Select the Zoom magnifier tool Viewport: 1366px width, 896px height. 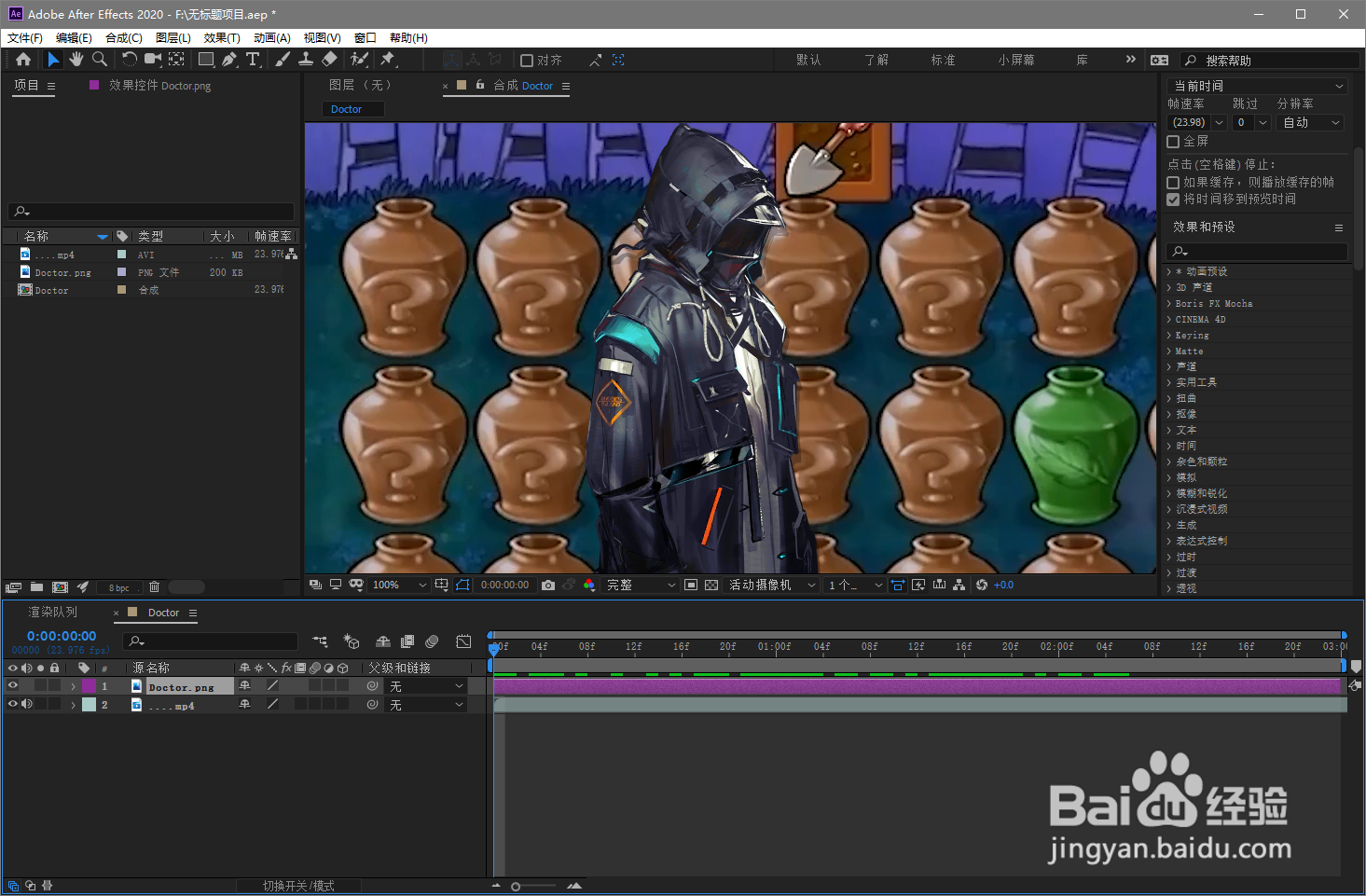[99, 60]
